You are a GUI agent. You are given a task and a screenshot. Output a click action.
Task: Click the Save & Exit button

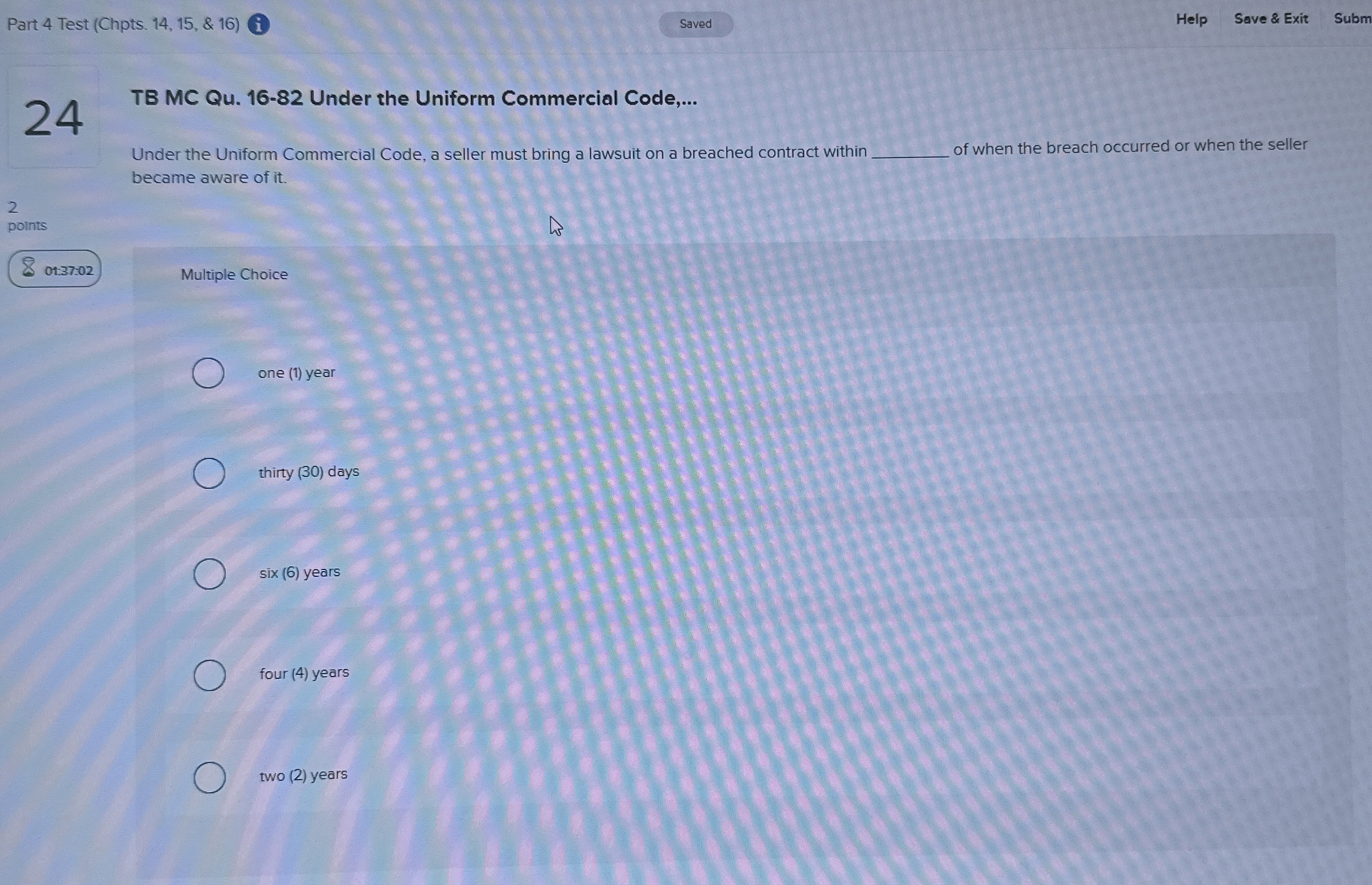coord(1270,19)
